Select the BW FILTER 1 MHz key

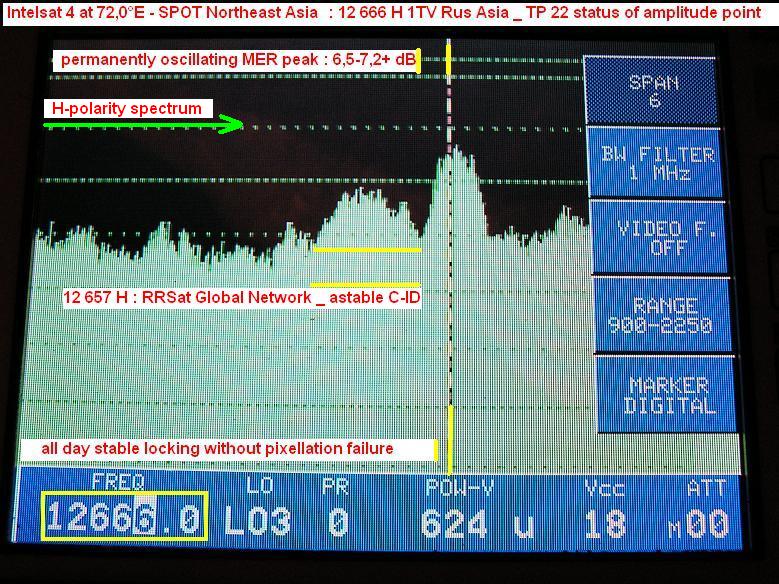point(658,162)
